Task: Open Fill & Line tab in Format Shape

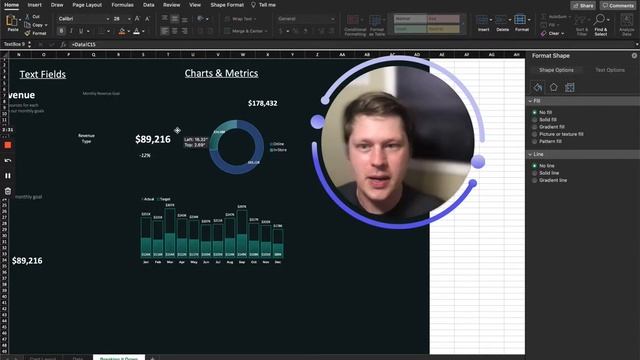Action: point(538,87)
